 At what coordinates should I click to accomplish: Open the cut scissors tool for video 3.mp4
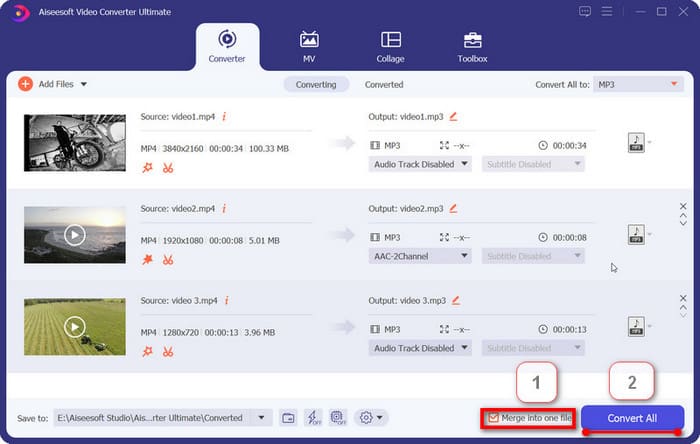pyautogui.click(x=168, y=352)
